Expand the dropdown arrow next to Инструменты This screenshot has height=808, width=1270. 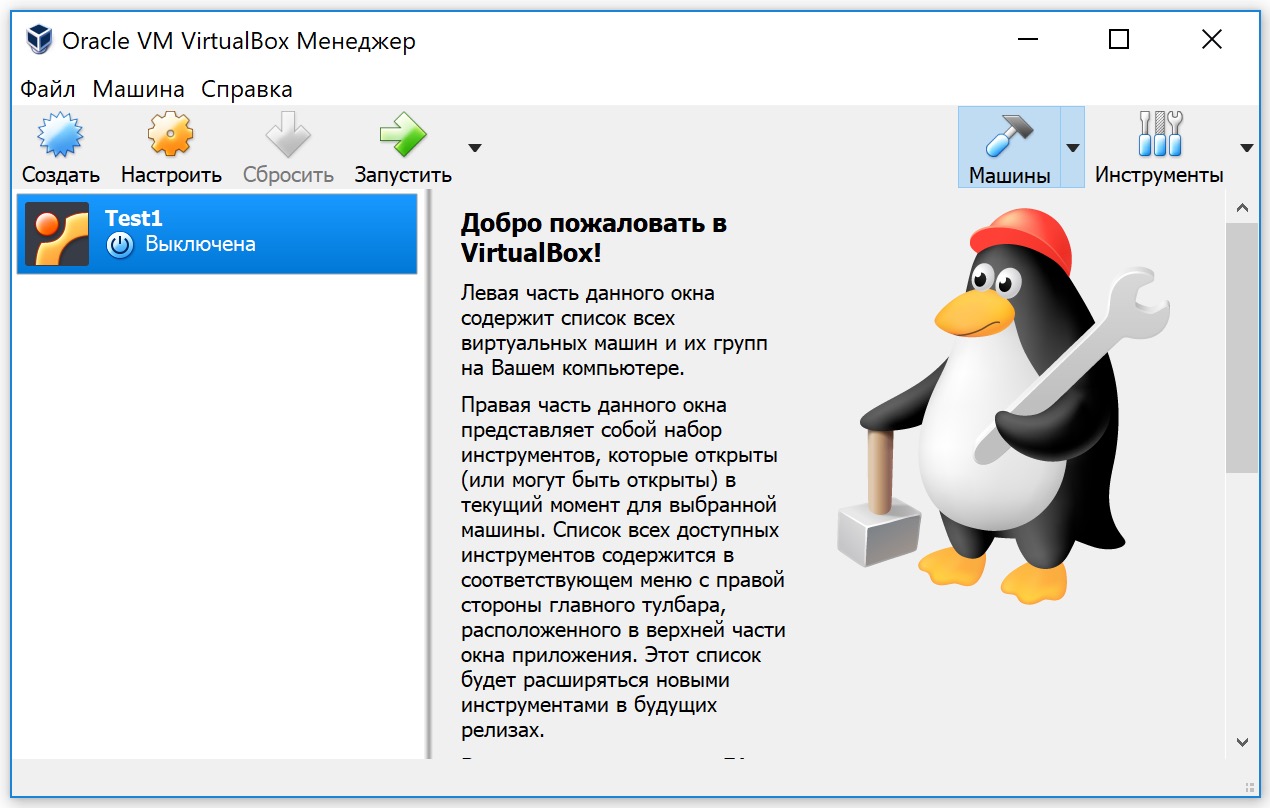1247,148
